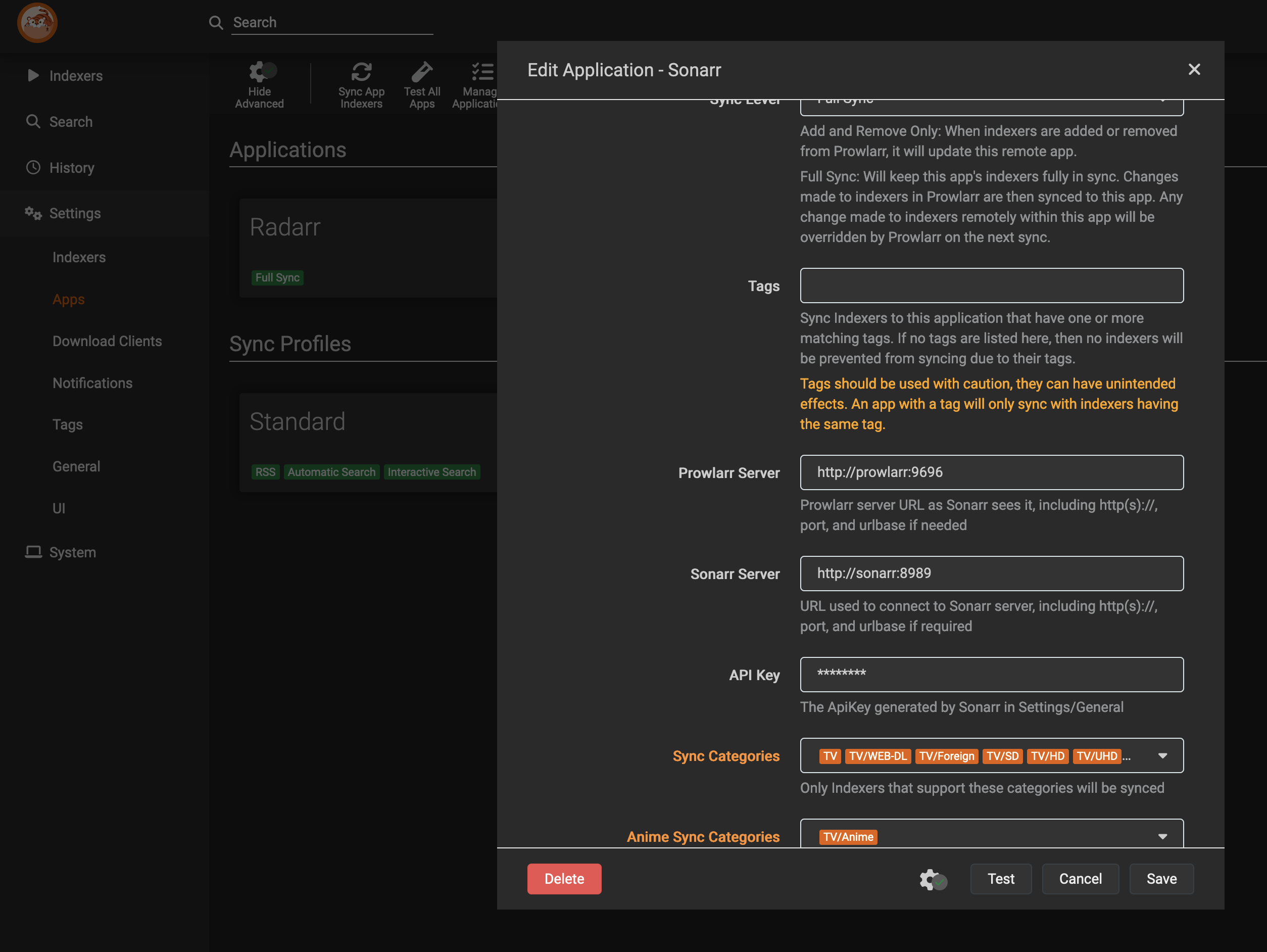Navigate to Download Clients settings
Screen dimensions: 1267x952
pyautogui.click(x=107, y=341)
